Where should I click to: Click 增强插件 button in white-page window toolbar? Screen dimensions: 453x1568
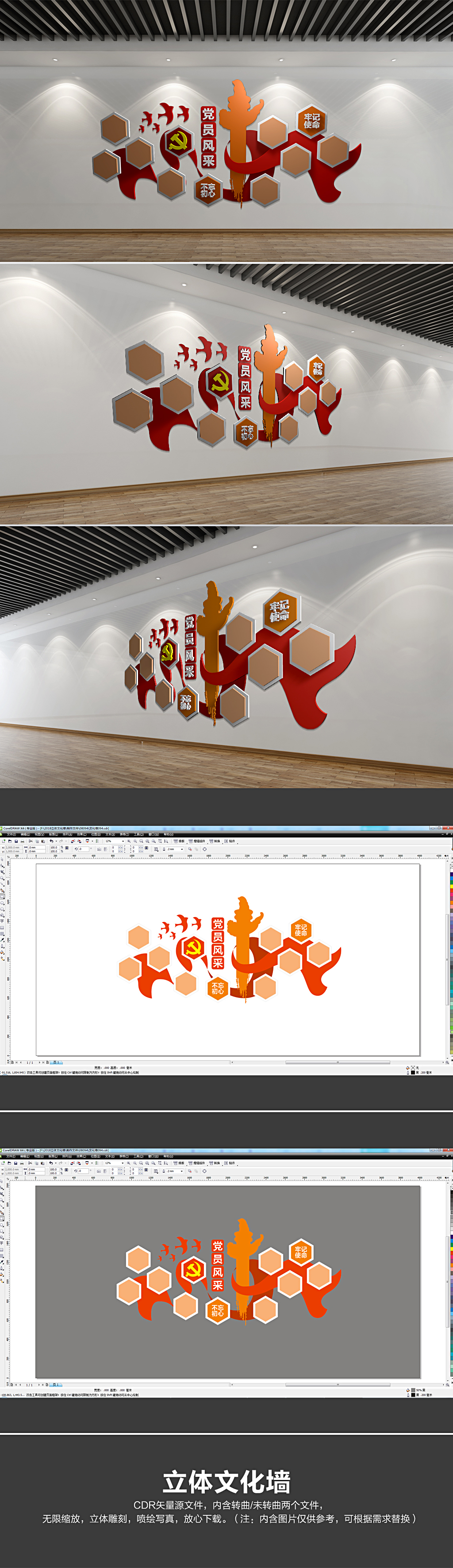(x=197, y=840)
